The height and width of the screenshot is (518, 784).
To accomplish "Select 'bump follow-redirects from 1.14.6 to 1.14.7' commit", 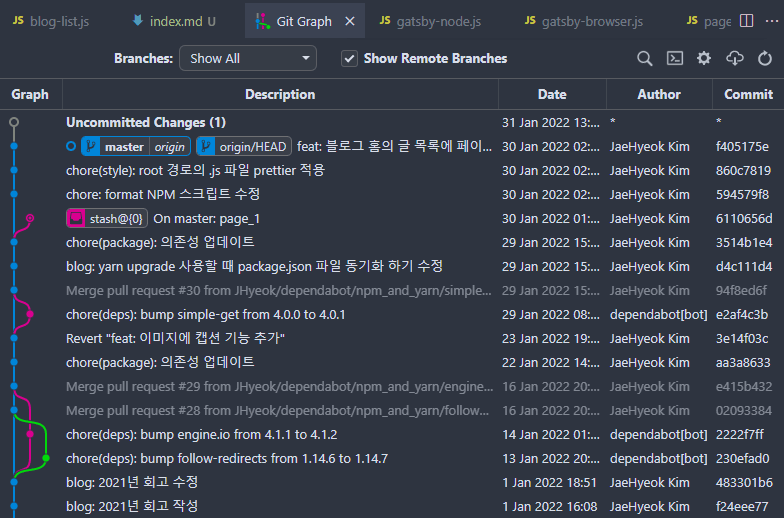I will (x=392, y=458).
